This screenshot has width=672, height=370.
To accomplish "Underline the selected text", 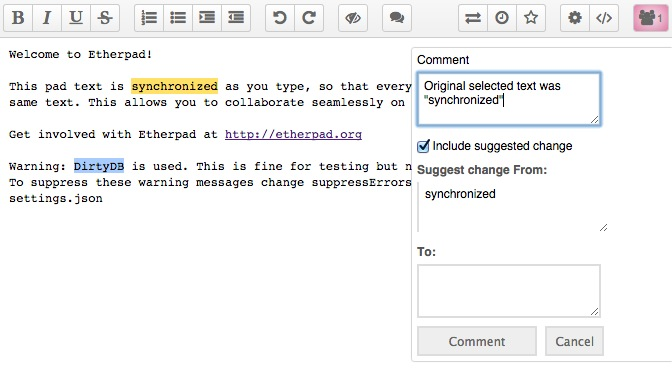I will click(76, 18).
